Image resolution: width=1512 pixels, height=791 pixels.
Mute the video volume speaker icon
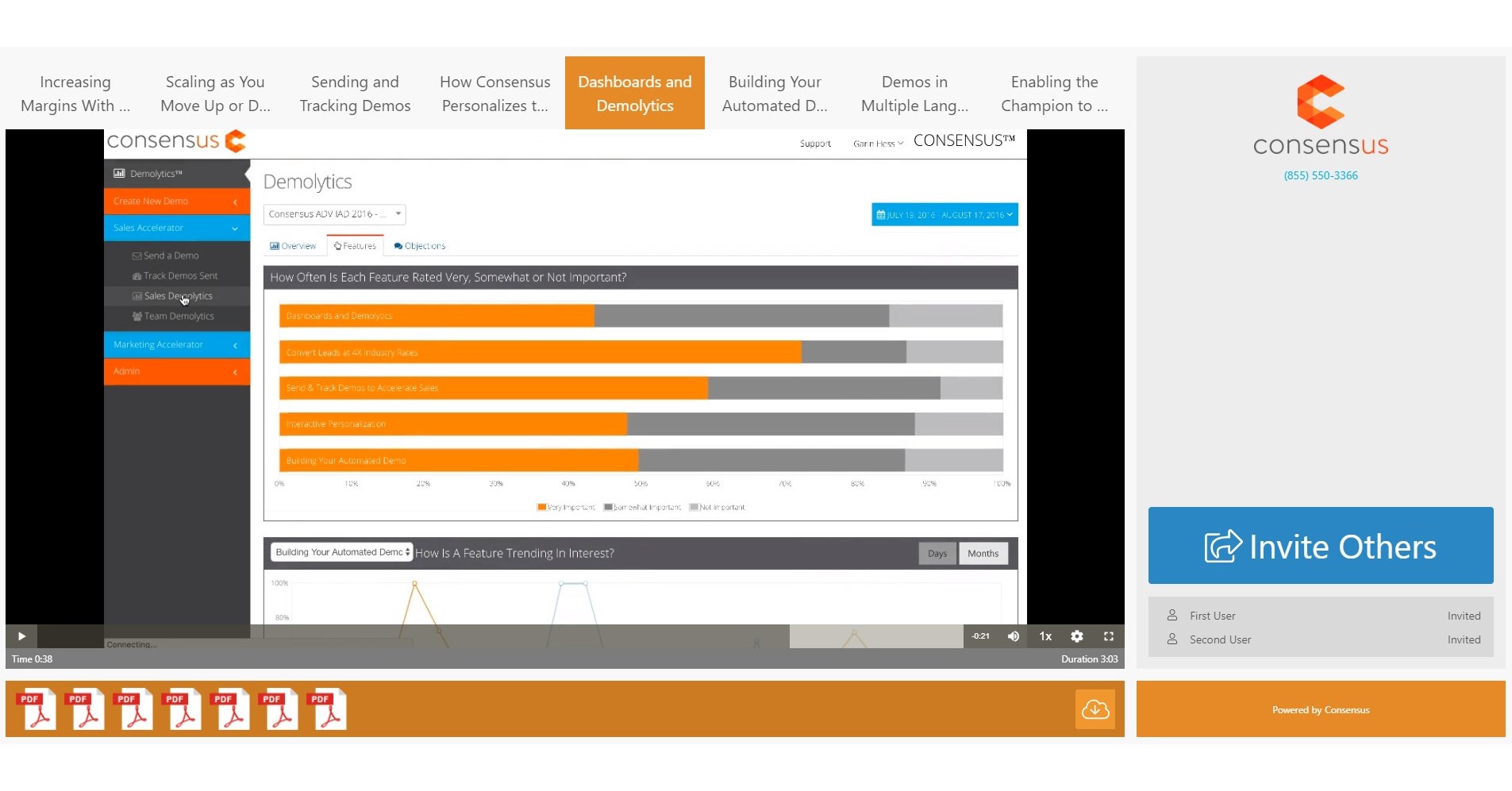1014,636
